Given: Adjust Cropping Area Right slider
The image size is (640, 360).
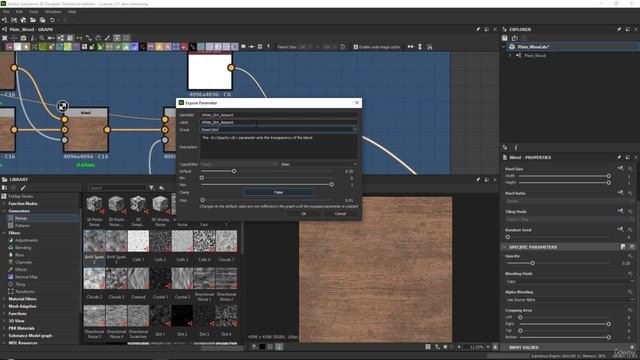Looking at the screenshot, I should (x=609, y=324).
